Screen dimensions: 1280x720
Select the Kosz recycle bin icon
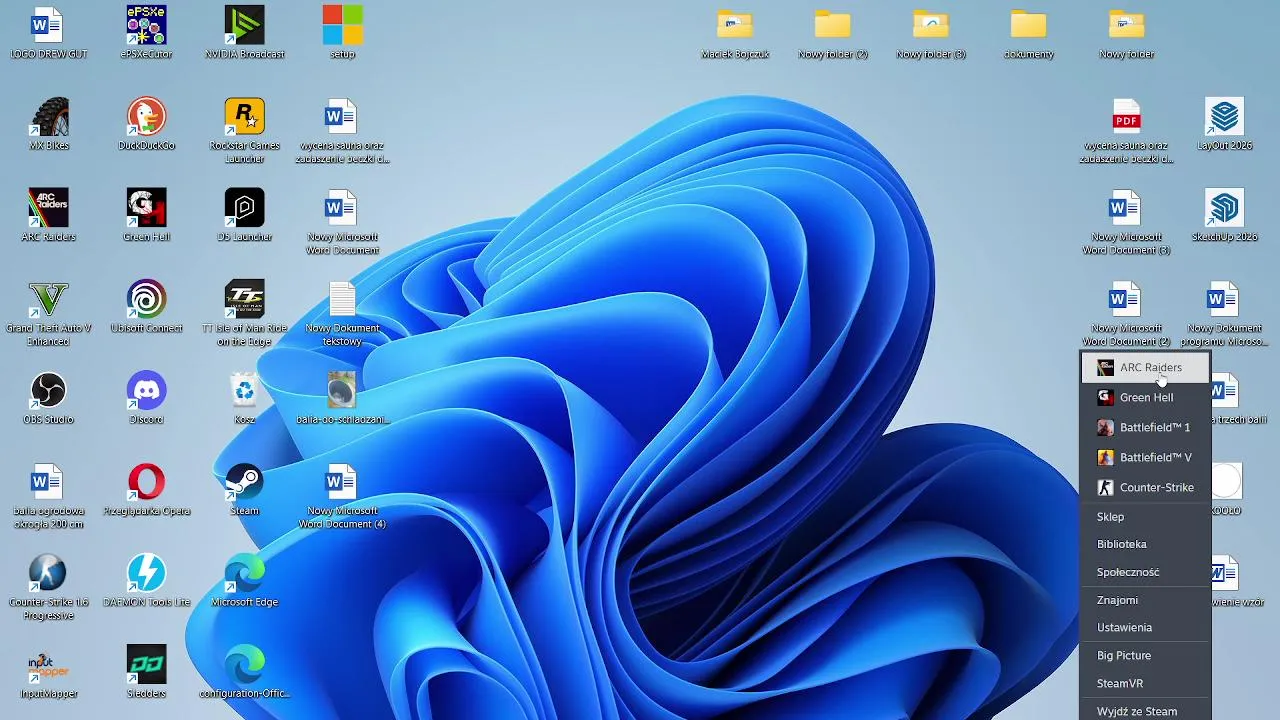245,398
